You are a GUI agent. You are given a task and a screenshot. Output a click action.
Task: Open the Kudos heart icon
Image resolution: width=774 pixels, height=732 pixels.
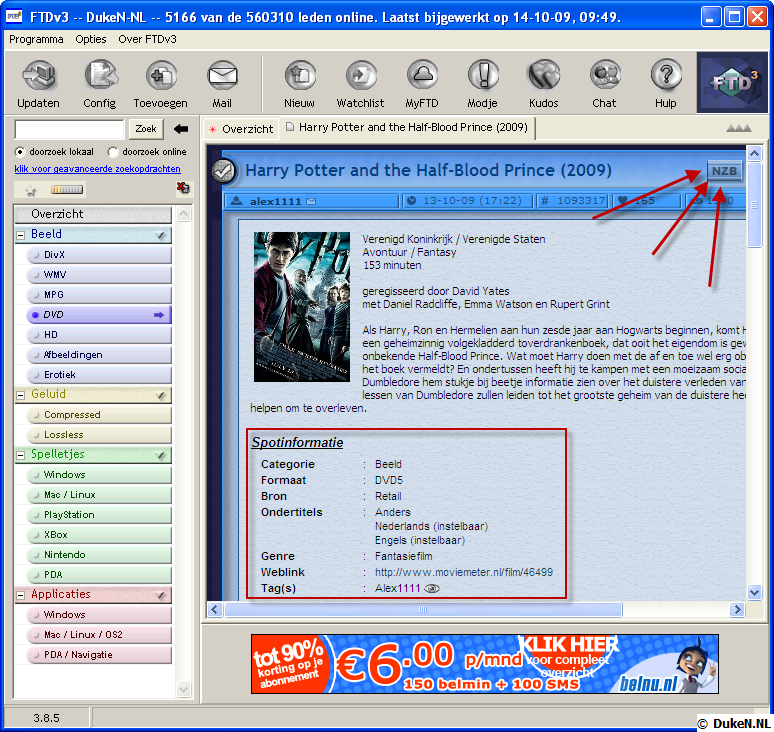pos(544,77)
